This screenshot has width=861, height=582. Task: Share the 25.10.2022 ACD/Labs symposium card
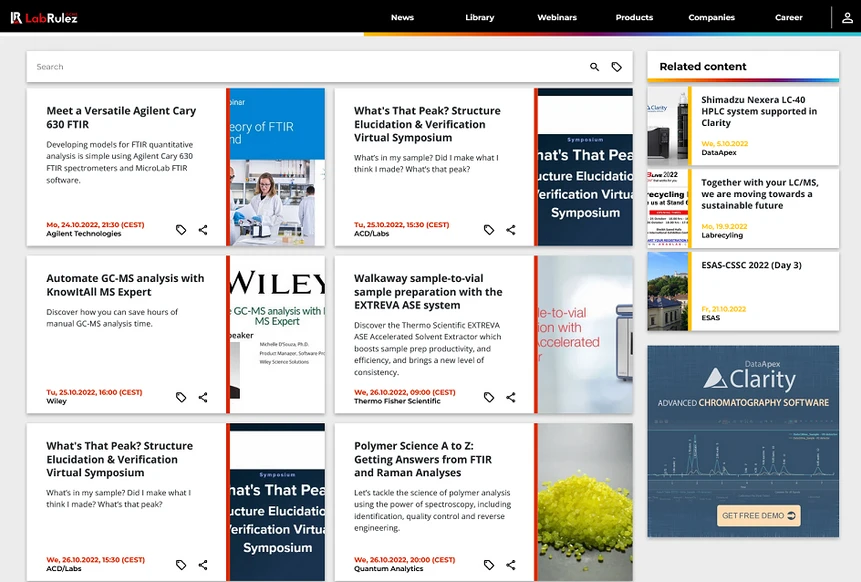pos(511,230)
